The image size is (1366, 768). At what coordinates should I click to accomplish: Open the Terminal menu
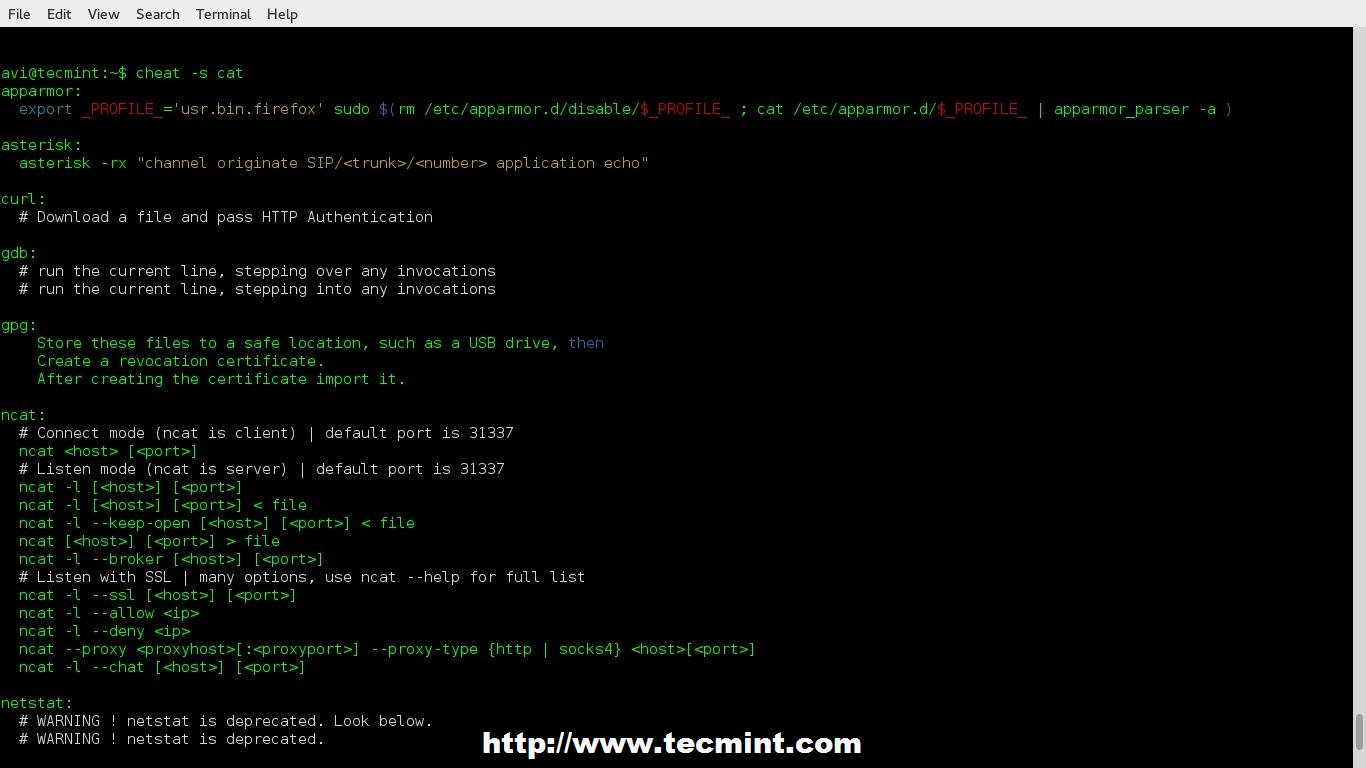coord(223,14)
